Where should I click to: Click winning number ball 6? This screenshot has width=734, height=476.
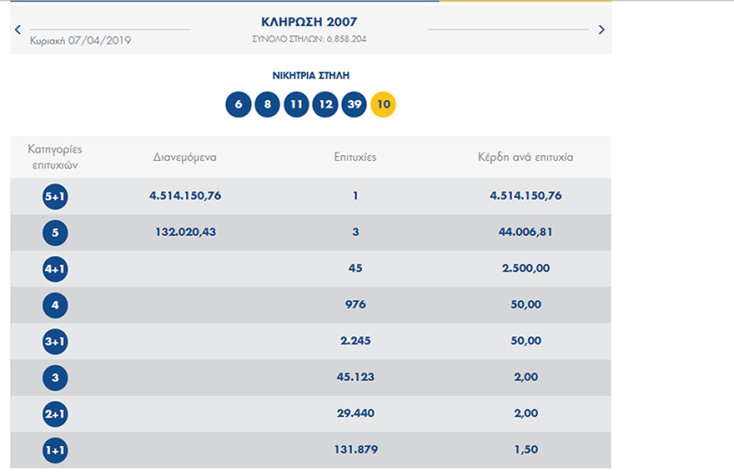(238, 105)
